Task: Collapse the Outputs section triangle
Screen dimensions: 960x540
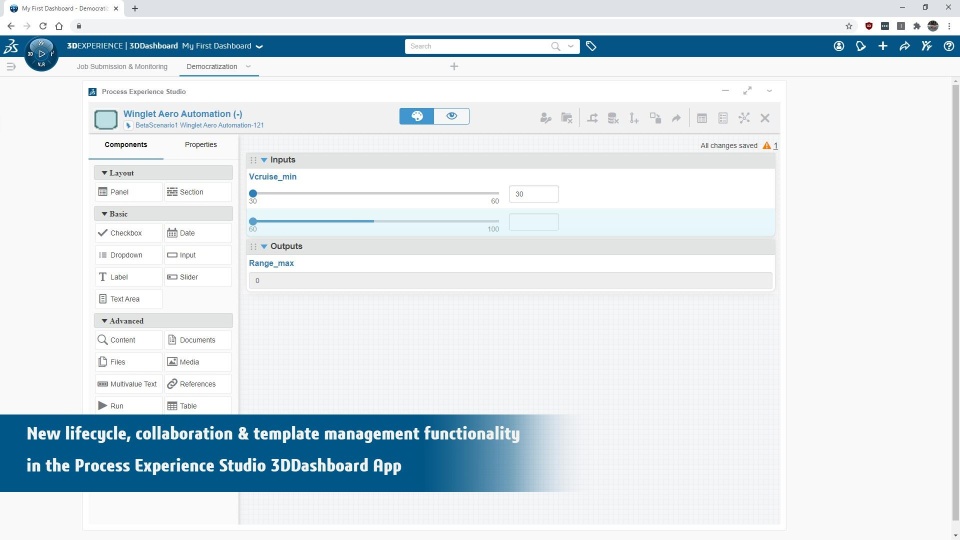Action: (264, 246)
